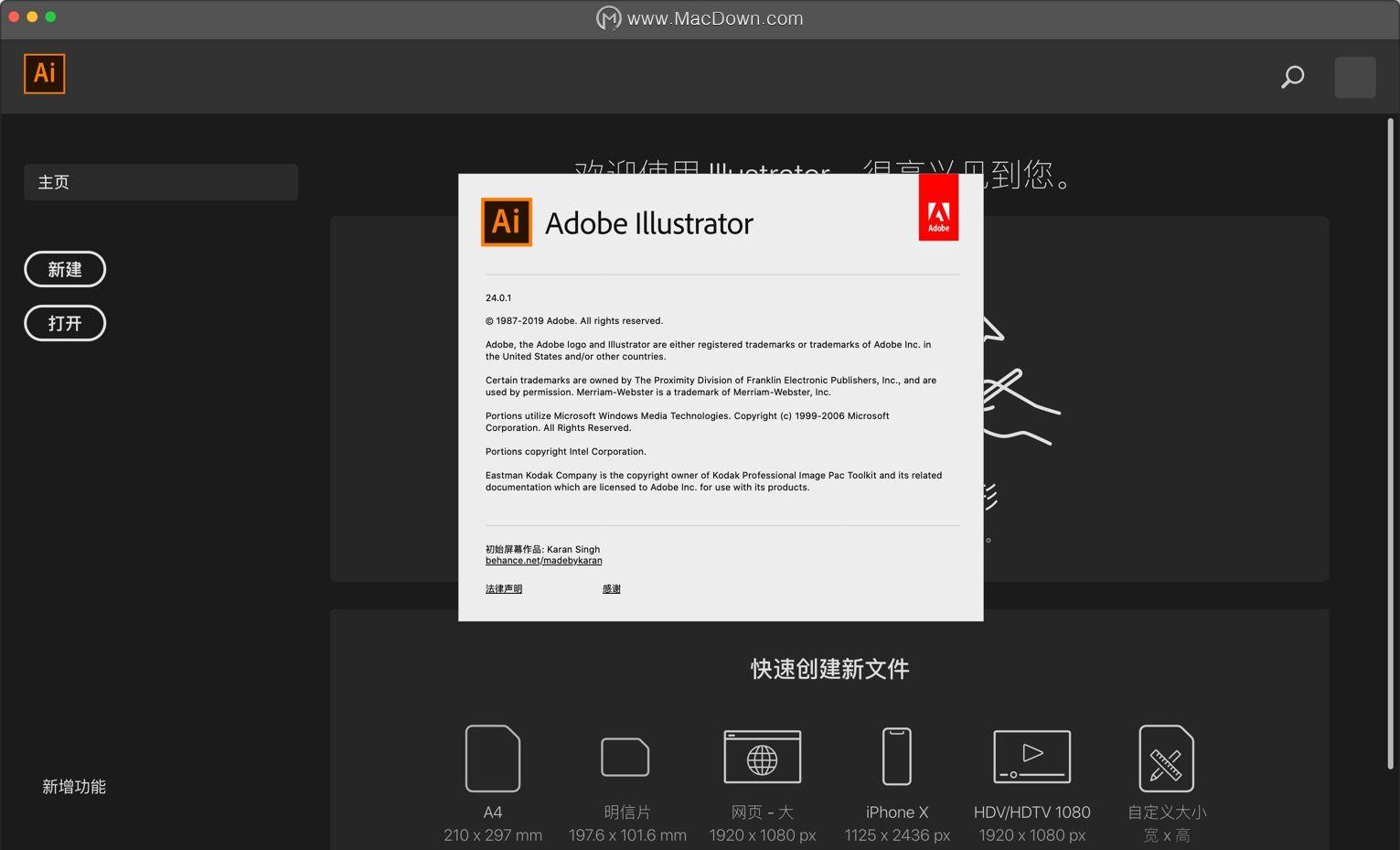Viewport: 1400px width, 850px height.
Task: Click the version number 24.0.1 text
Action: 498,298
